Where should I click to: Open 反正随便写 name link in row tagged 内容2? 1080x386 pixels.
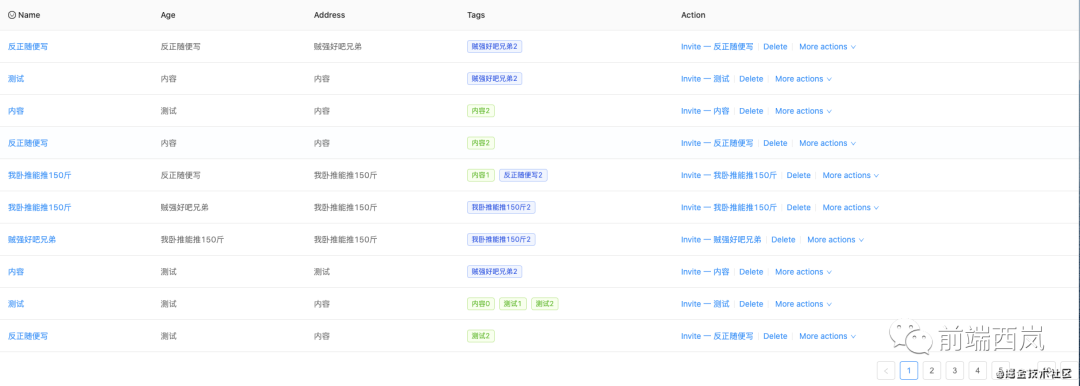click(28, 143)
